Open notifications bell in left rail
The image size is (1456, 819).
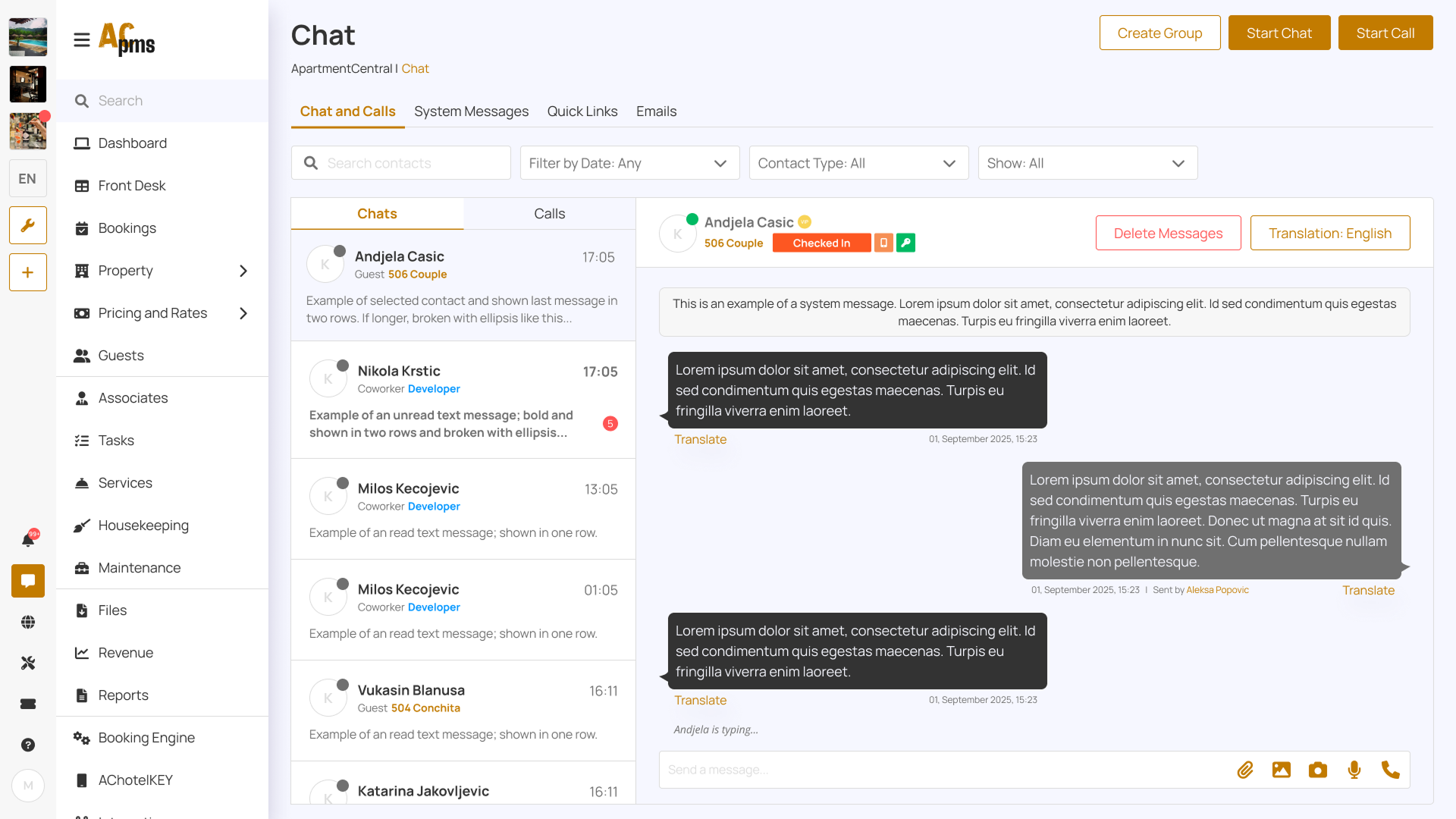pos(28,539)
